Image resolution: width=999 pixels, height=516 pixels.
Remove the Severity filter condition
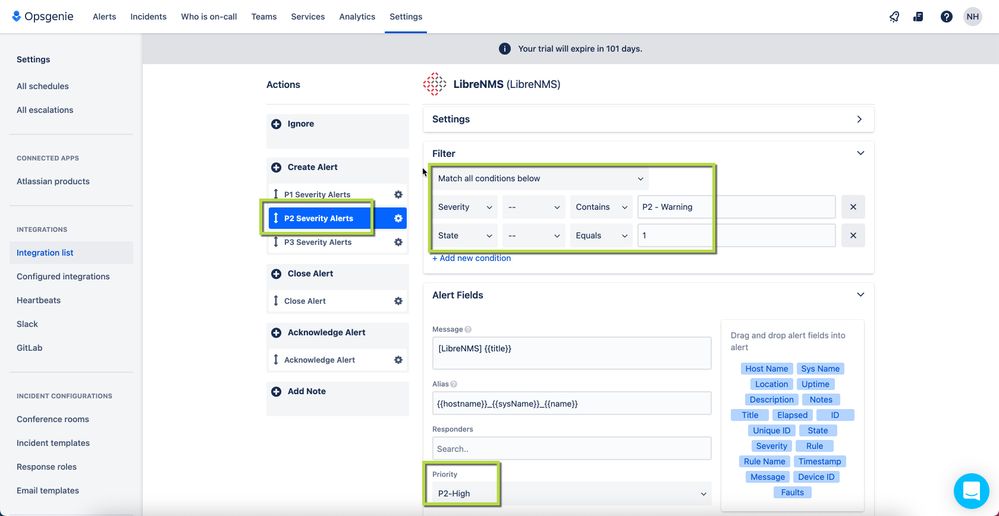tap(853, 207)
